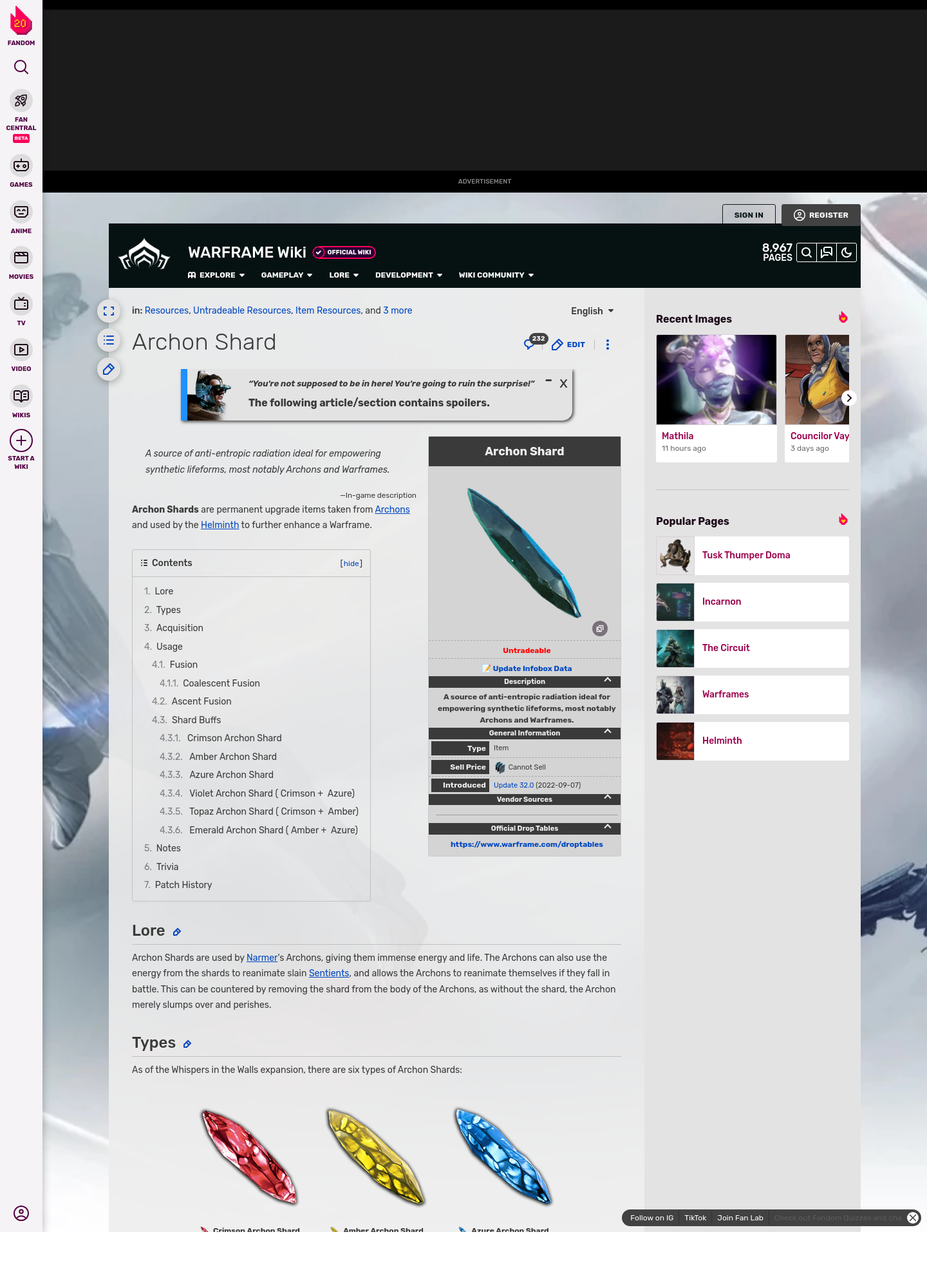The width and height of the screenshot is (927, 1288).
Task: Open the Fandom home logo
Action: coord(21,26)
